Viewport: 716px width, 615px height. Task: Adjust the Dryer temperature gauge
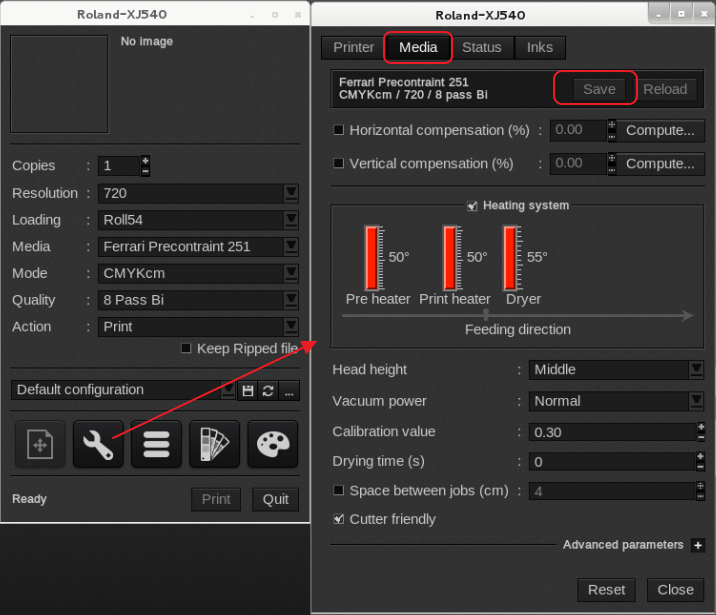[x=511, y=258]
